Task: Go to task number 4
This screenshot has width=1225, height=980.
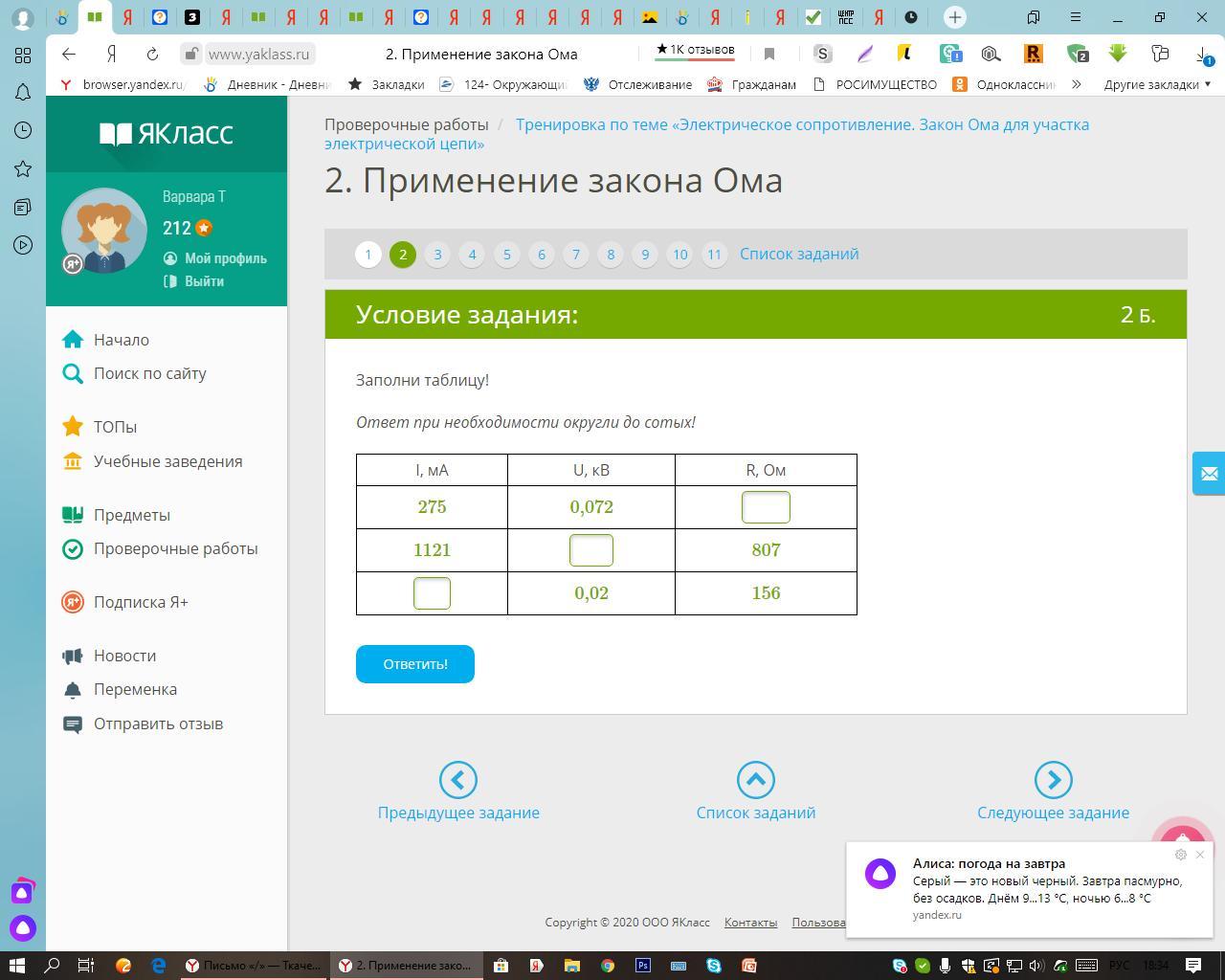Action: click(472, 255)
